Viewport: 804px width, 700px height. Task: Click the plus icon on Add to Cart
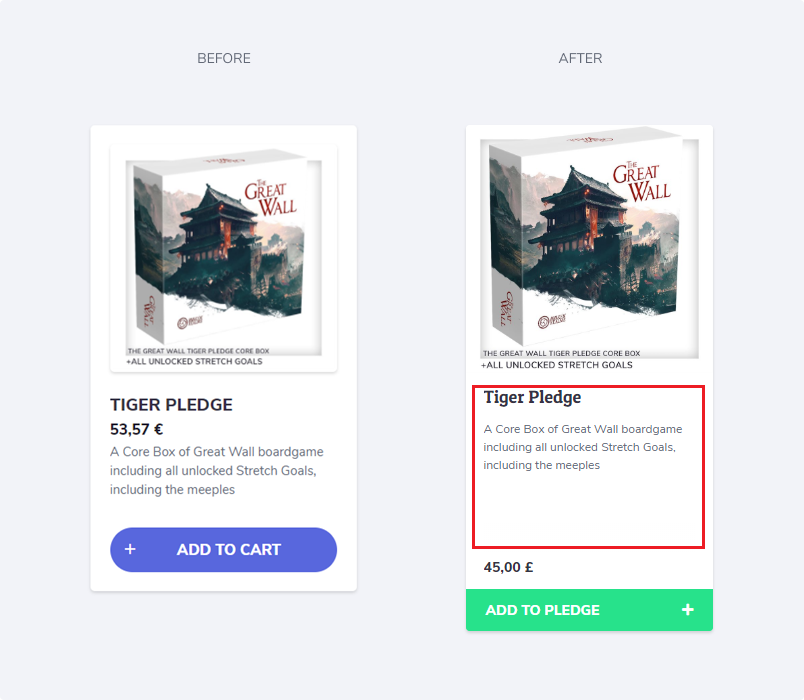(130, 549)
